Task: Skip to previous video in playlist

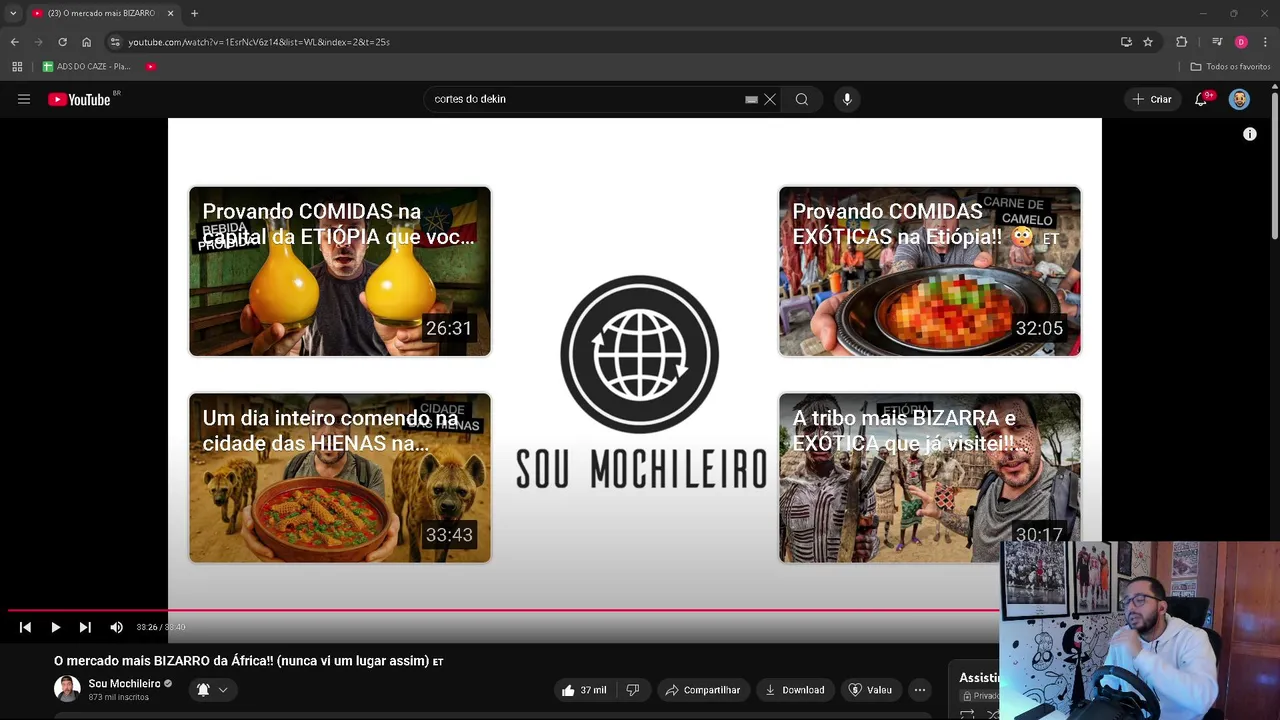Action: pos(25,627)
